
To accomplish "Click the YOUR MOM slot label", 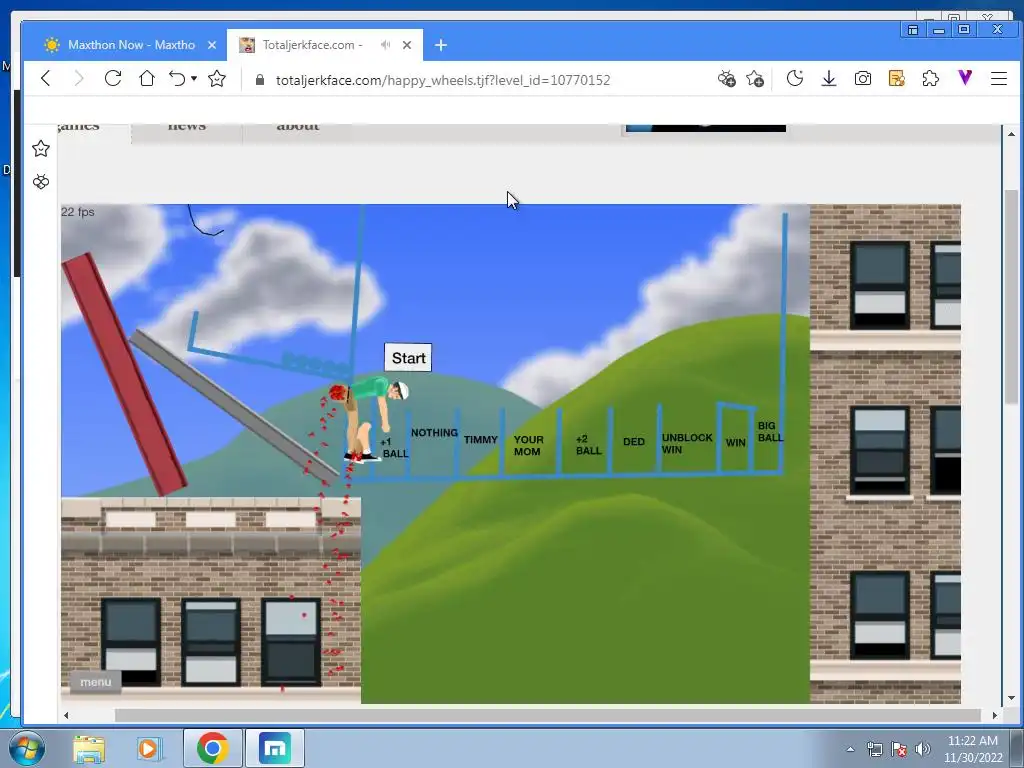I will point(528,445).
